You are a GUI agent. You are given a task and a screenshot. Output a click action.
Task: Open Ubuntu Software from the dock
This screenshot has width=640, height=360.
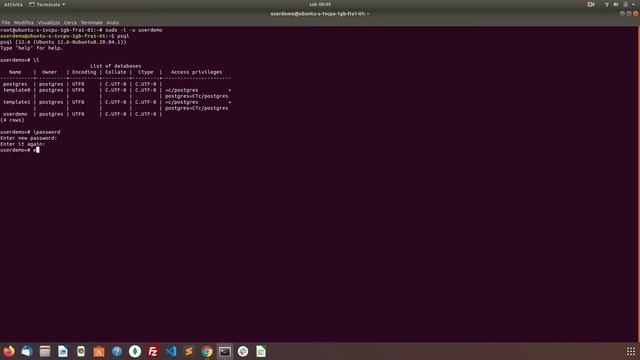tap(99, 351)
